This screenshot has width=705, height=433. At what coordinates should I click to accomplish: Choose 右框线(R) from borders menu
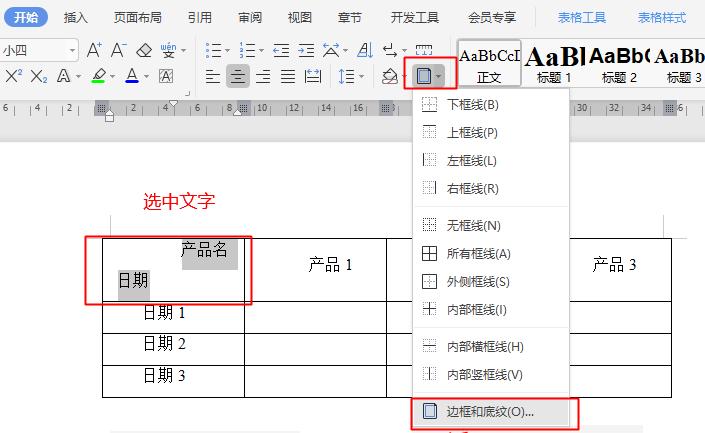pos(491,188)
